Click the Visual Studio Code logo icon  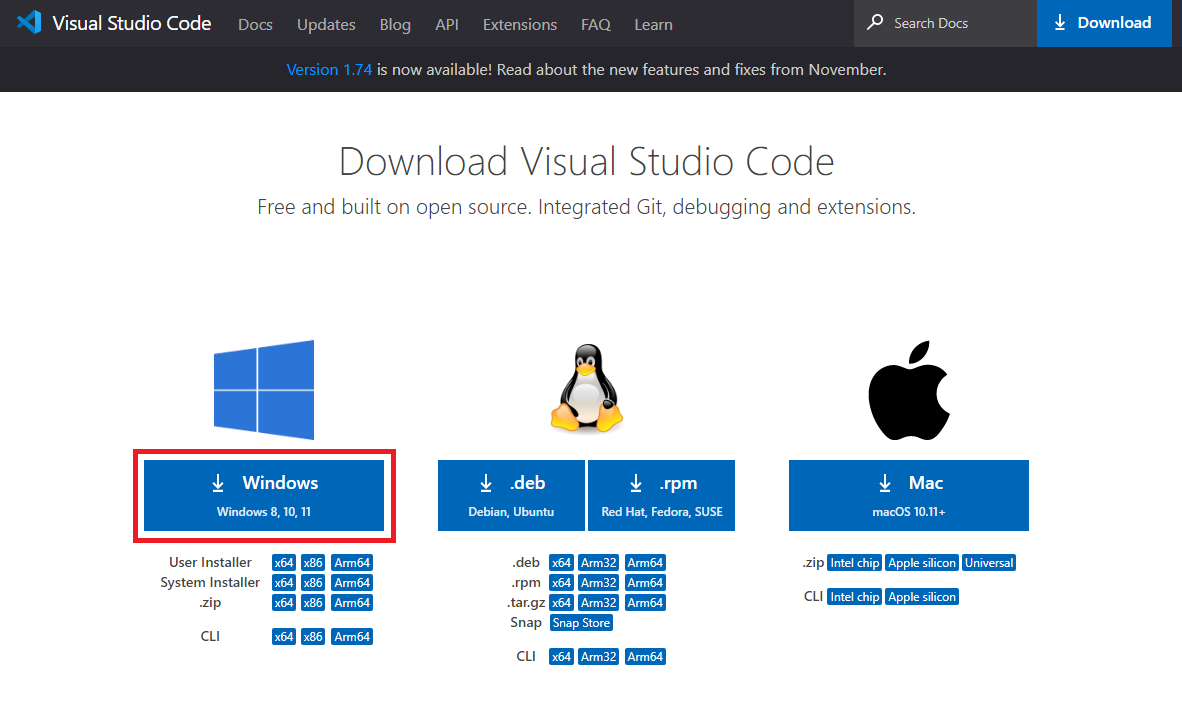click(29, 22)
